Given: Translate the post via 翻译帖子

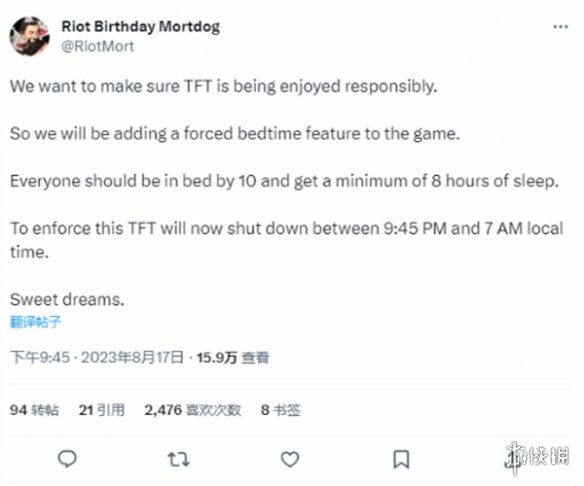Looking at the screenshot, I should (x=35, y=322).
